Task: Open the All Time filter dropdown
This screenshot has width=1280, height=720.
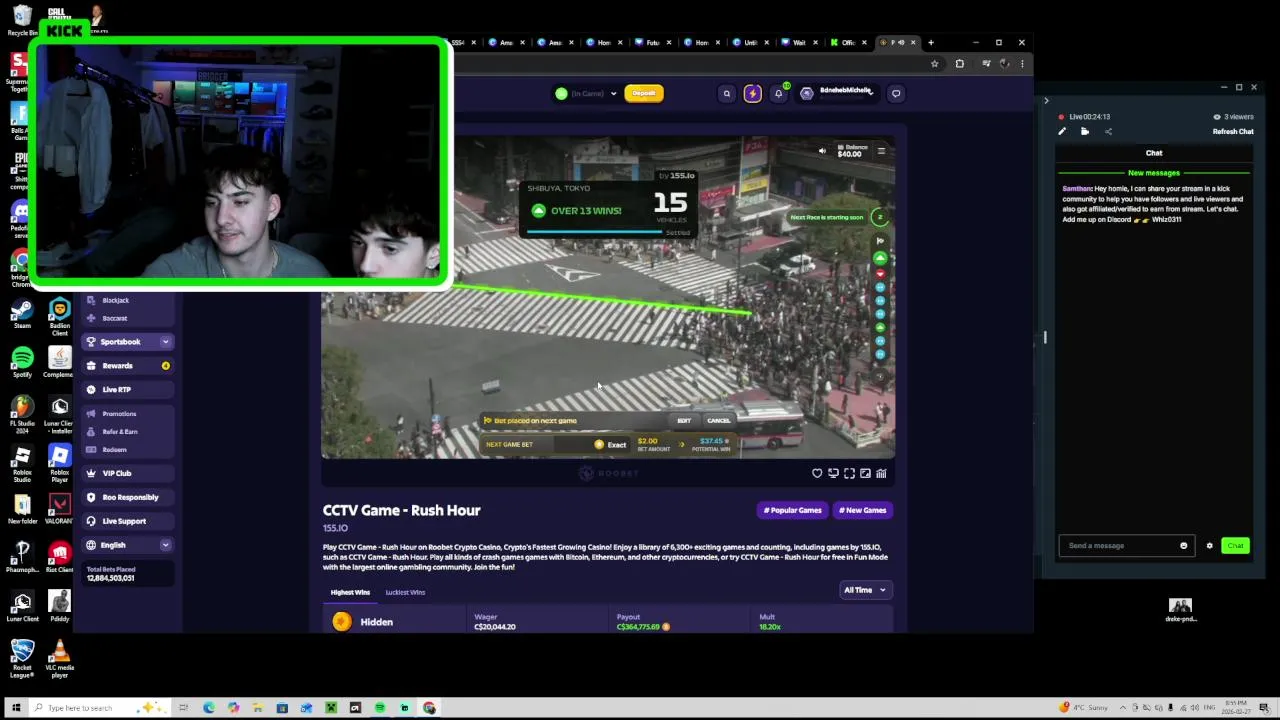Action: pyautogui.click(x=865, y=590)
